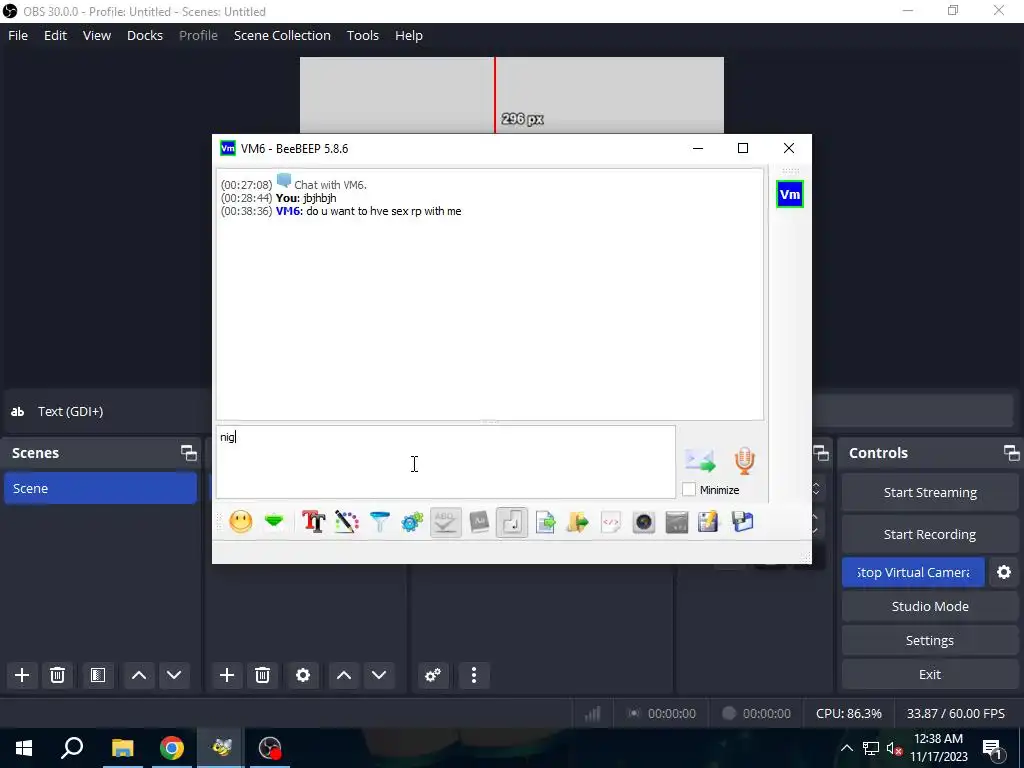Open OBS Settings button

click(x=930, y=640)
